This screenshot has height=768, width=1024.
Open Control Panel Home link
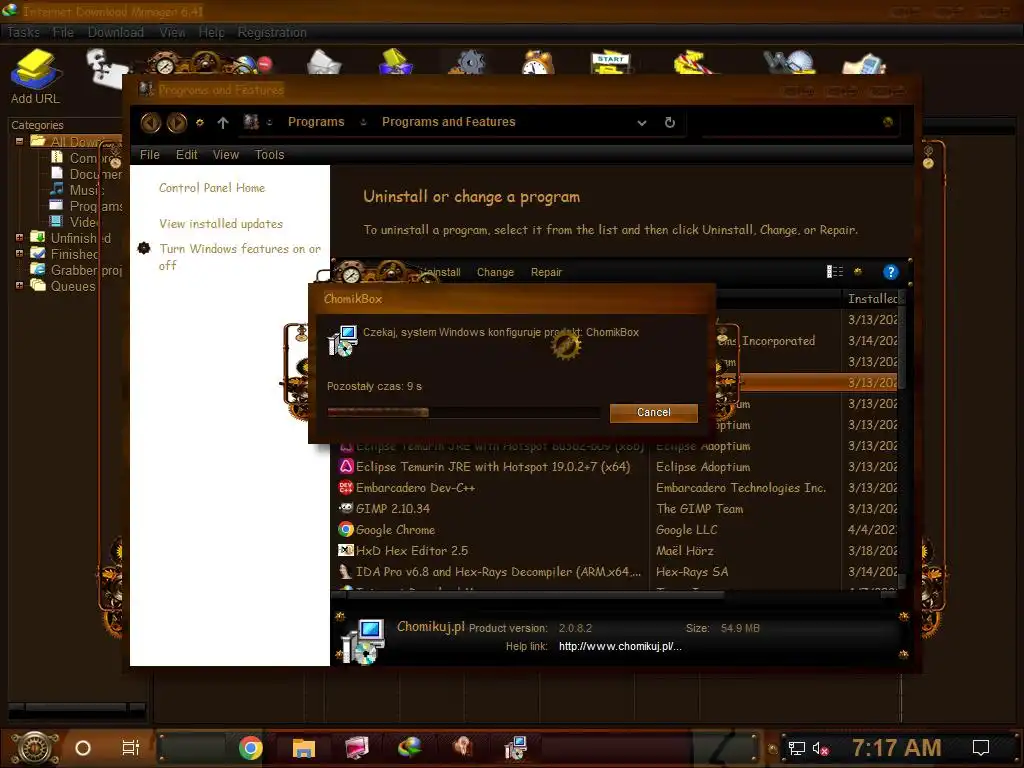coord(212,187)
